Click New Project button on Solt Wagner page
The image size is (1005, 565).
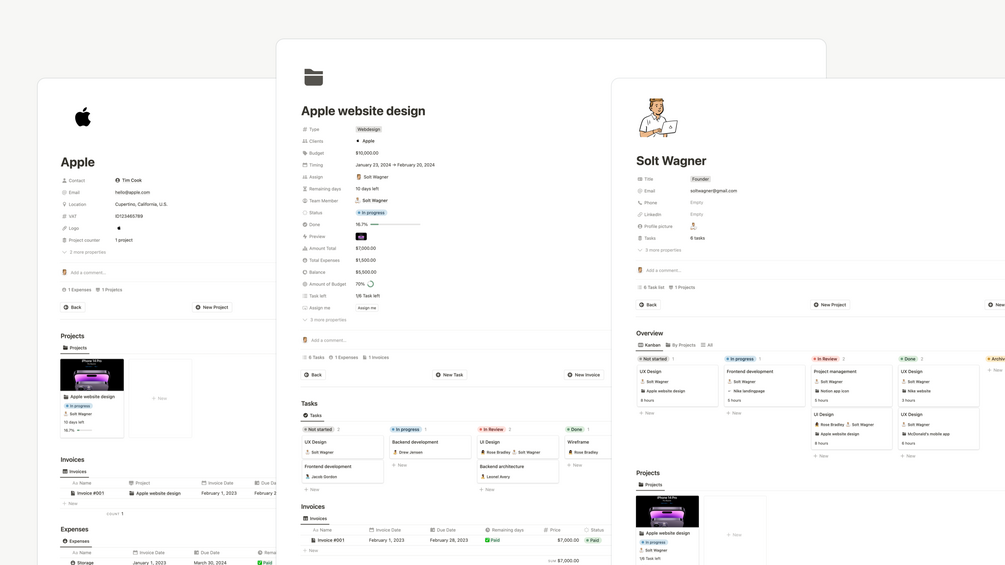tap(830, 305)
